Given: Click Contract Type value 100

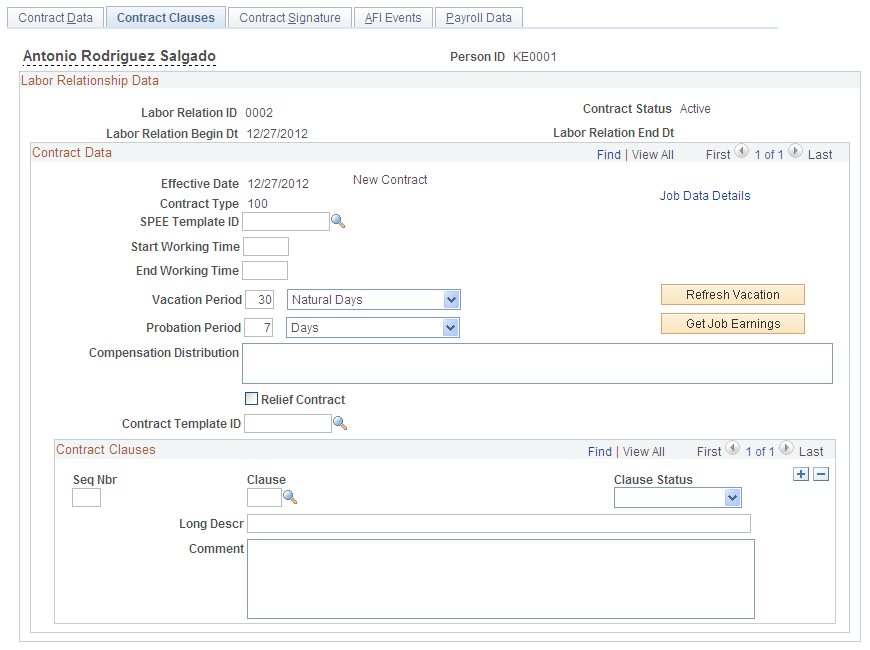Looking at the screenshot, I should pos(257,204).
